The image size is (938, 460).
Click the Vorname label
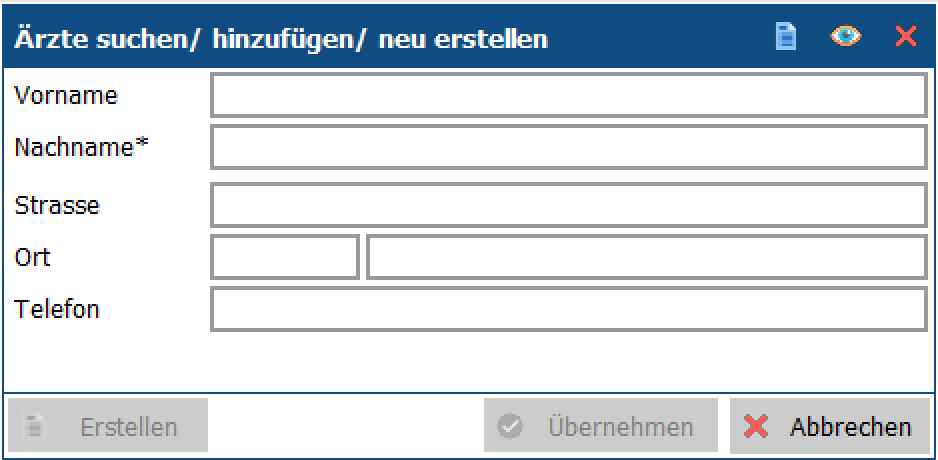point(66,95)
